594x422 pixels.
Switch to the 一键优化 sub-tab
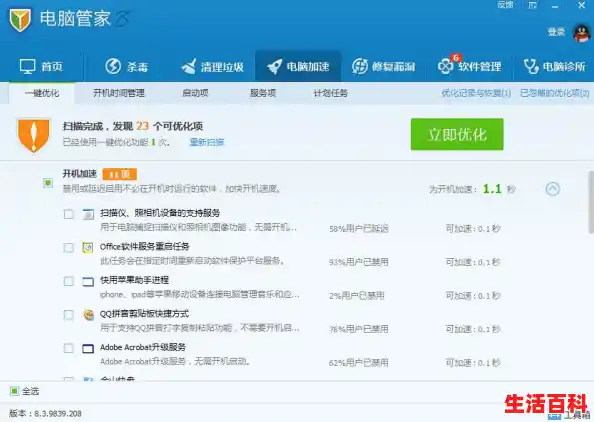[x=42, y=93]
